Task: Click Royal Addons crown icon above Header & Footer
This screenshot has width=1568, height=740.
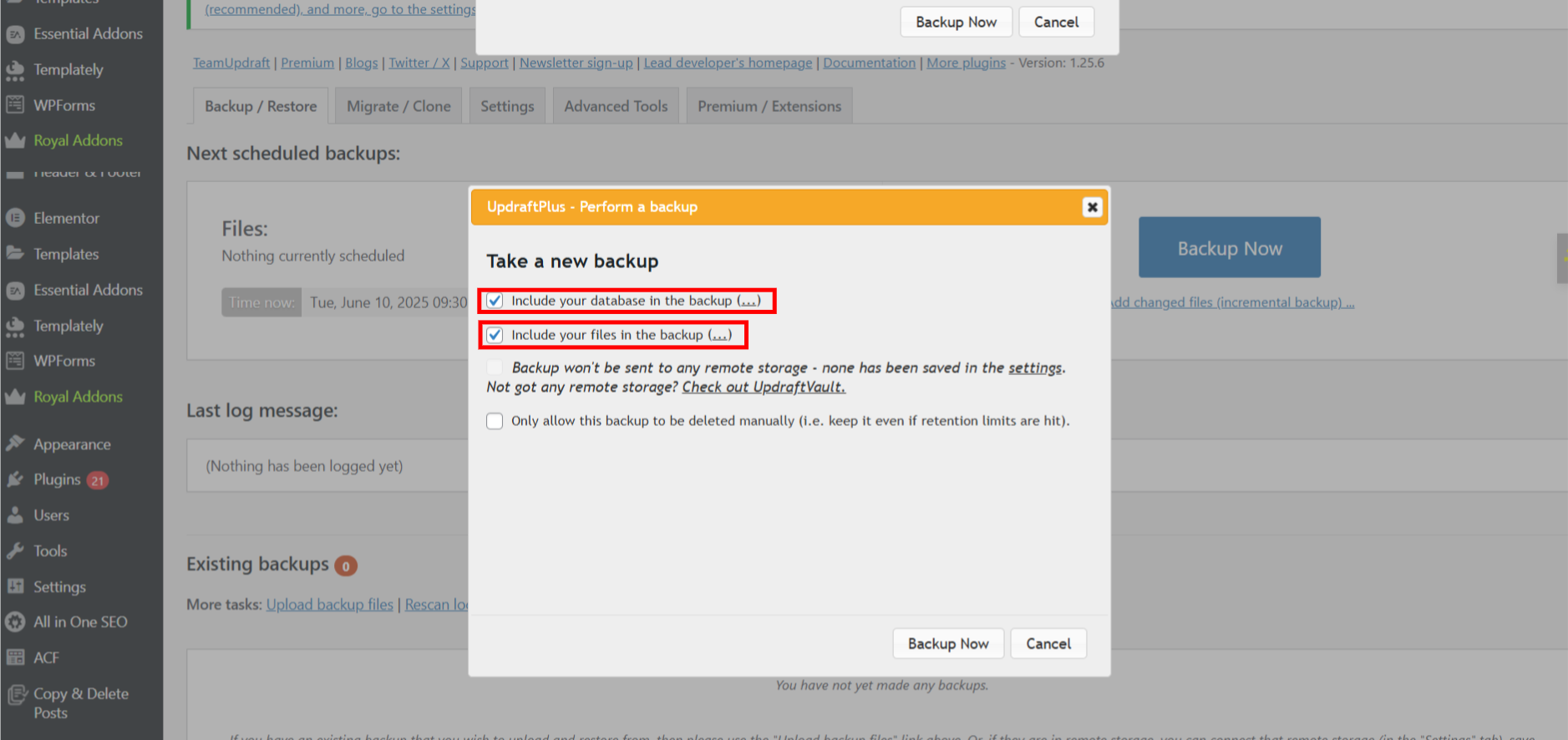Action: coord(15,140)
